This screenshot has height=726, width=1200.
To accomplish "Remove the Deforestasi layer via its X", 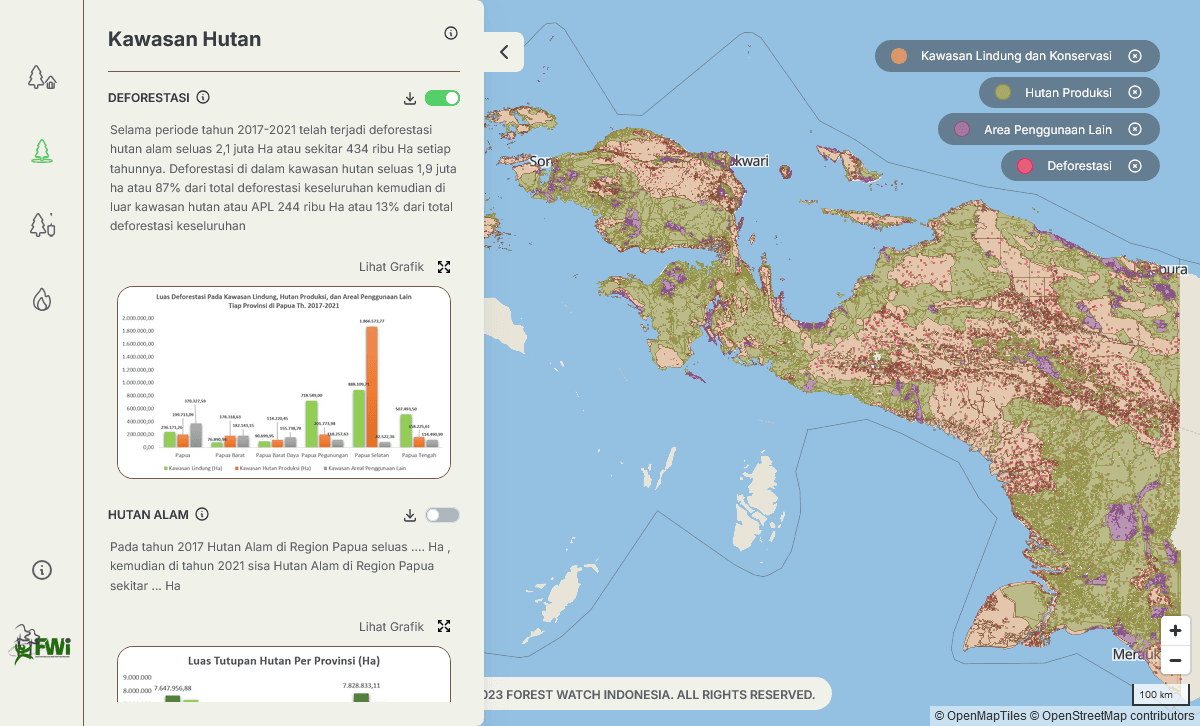I will 1134,165.
